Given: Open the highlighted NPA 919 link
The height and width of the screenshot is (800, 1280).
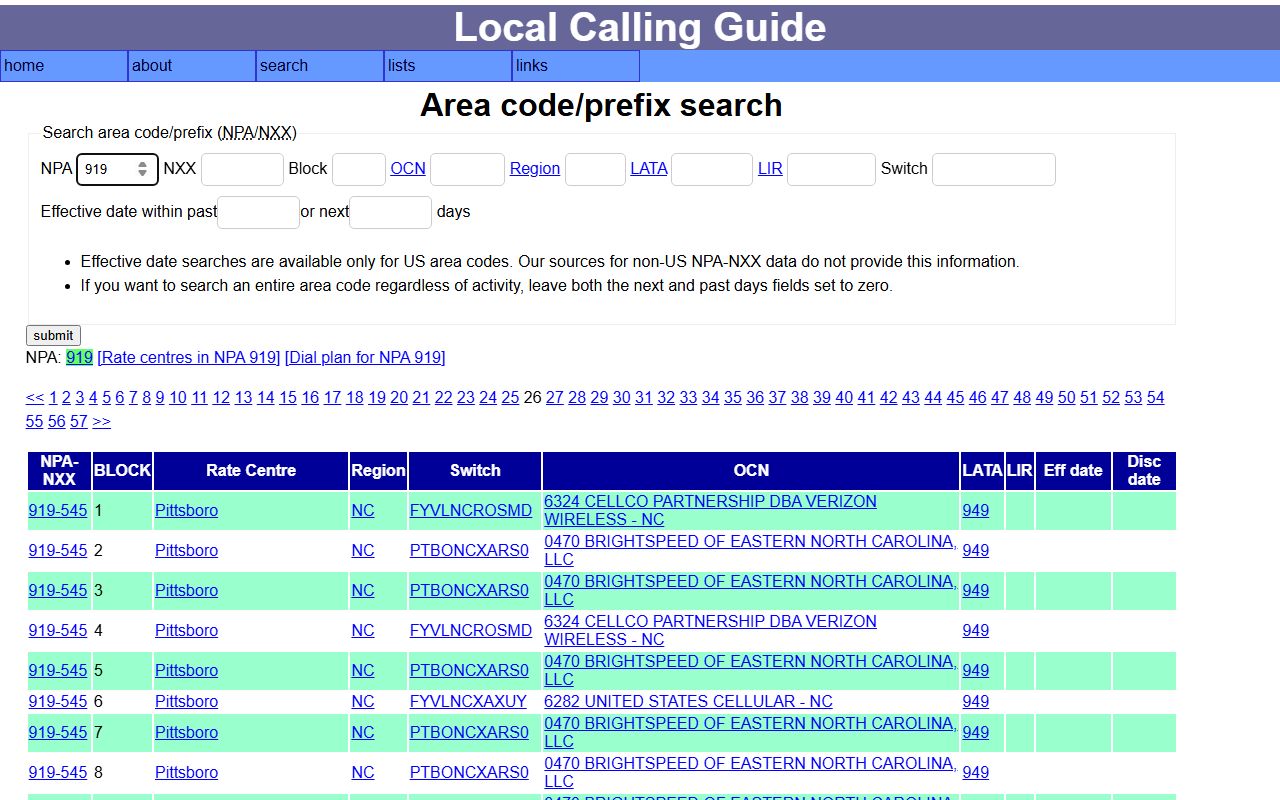Looking at the screenshot, I should point(80,357).
